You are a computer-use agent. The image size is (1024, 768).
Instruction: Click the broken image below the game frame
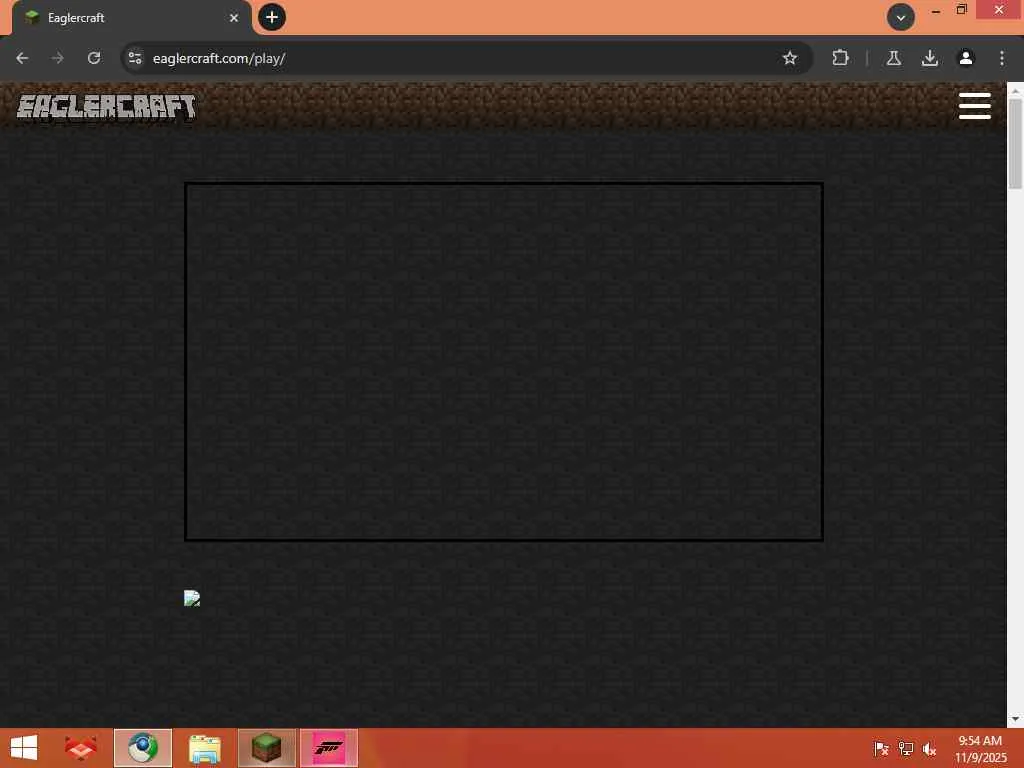click(192, 598)
